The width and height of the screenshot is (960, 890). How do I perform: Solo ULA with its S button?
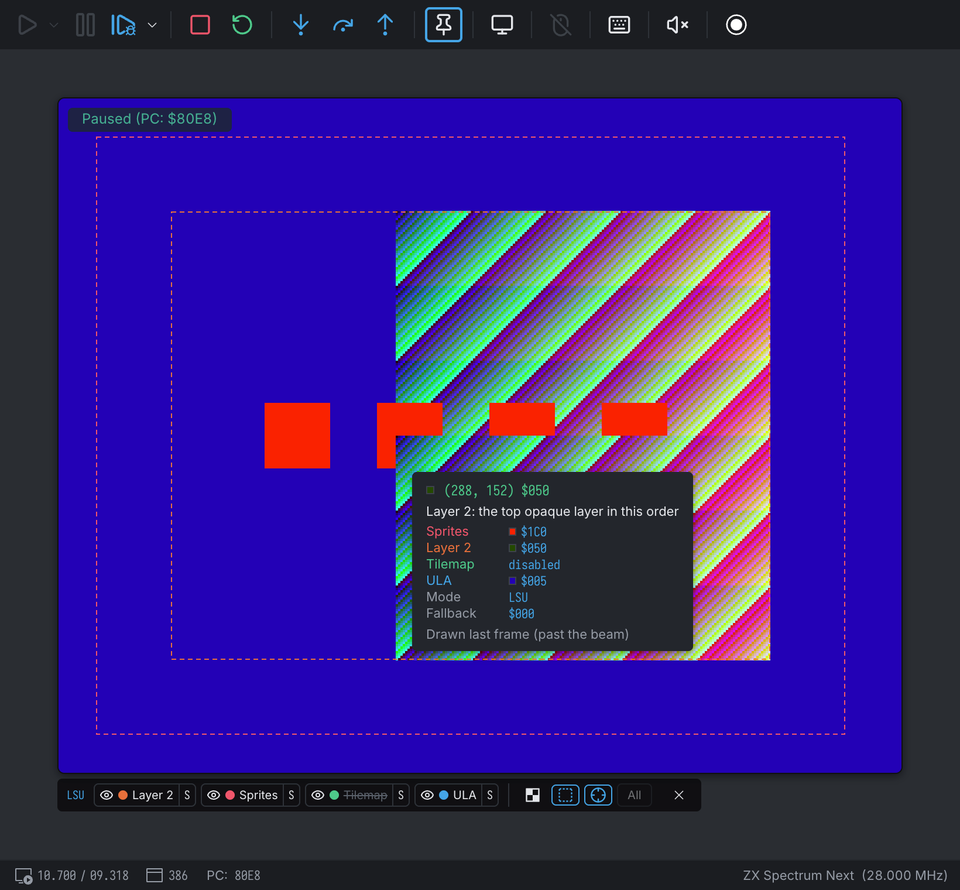point(490,795)
